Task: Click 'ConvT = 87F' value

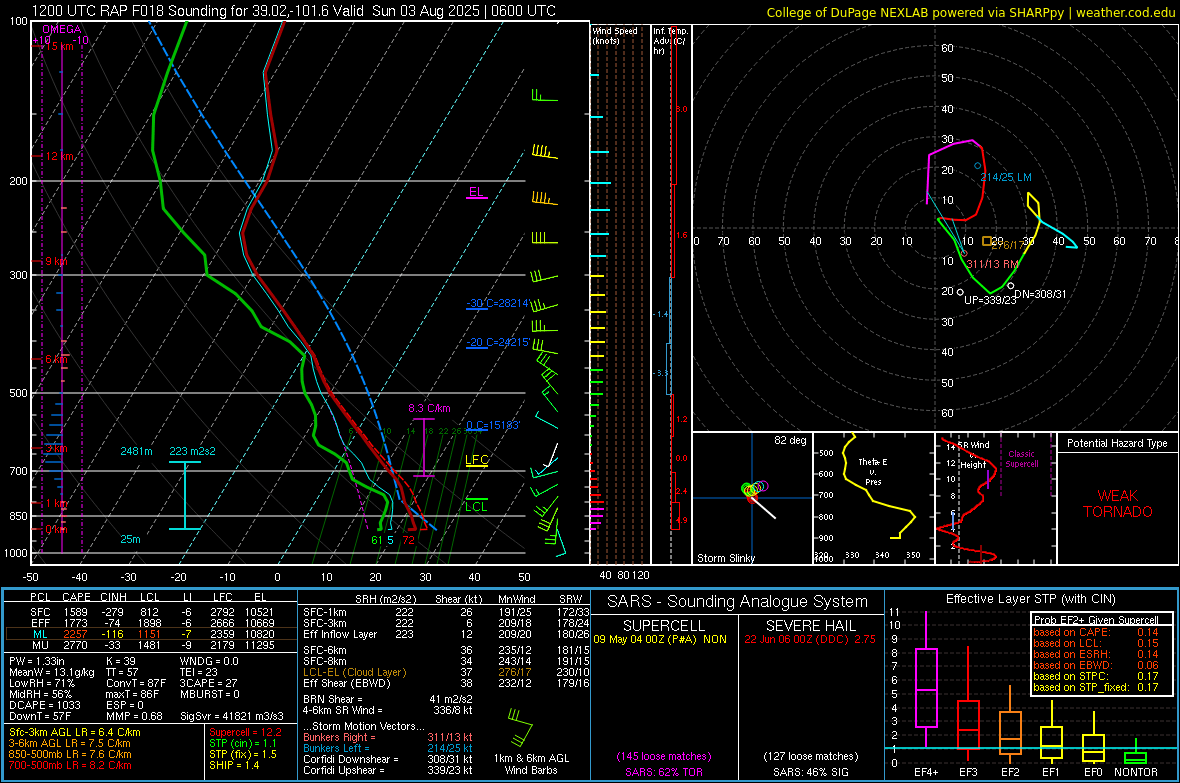Action: click(x=135, y=683)
